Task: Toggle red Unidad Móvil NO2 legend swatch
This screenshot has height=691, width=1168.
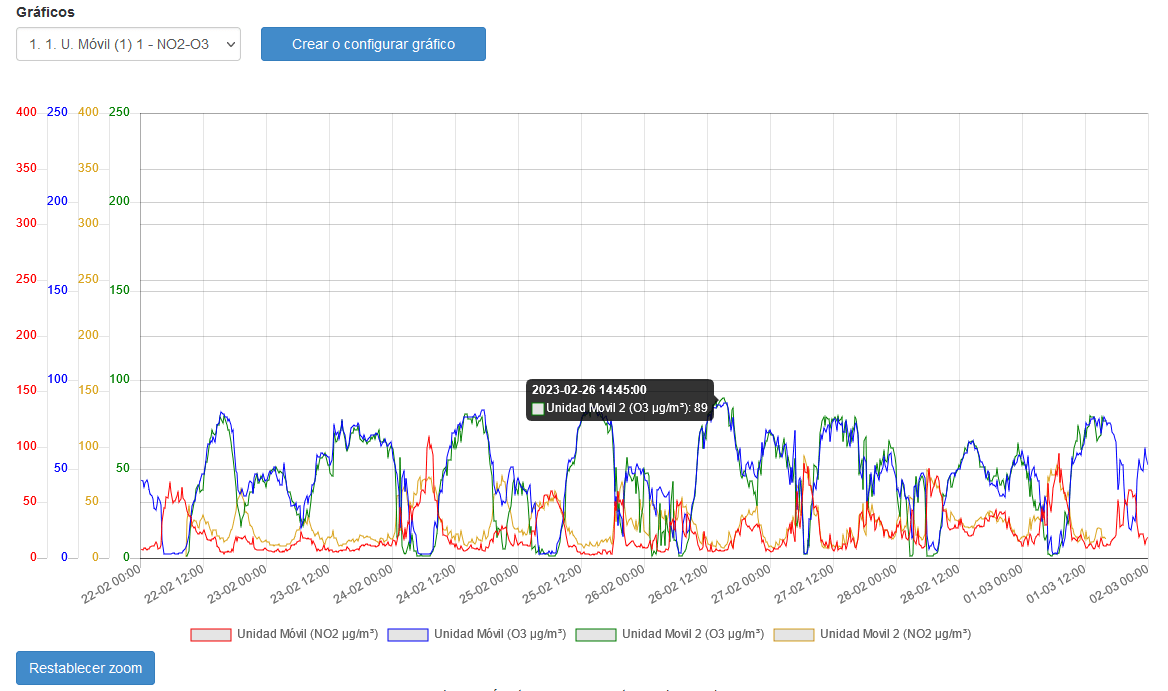Action: (x=211, y=634)
